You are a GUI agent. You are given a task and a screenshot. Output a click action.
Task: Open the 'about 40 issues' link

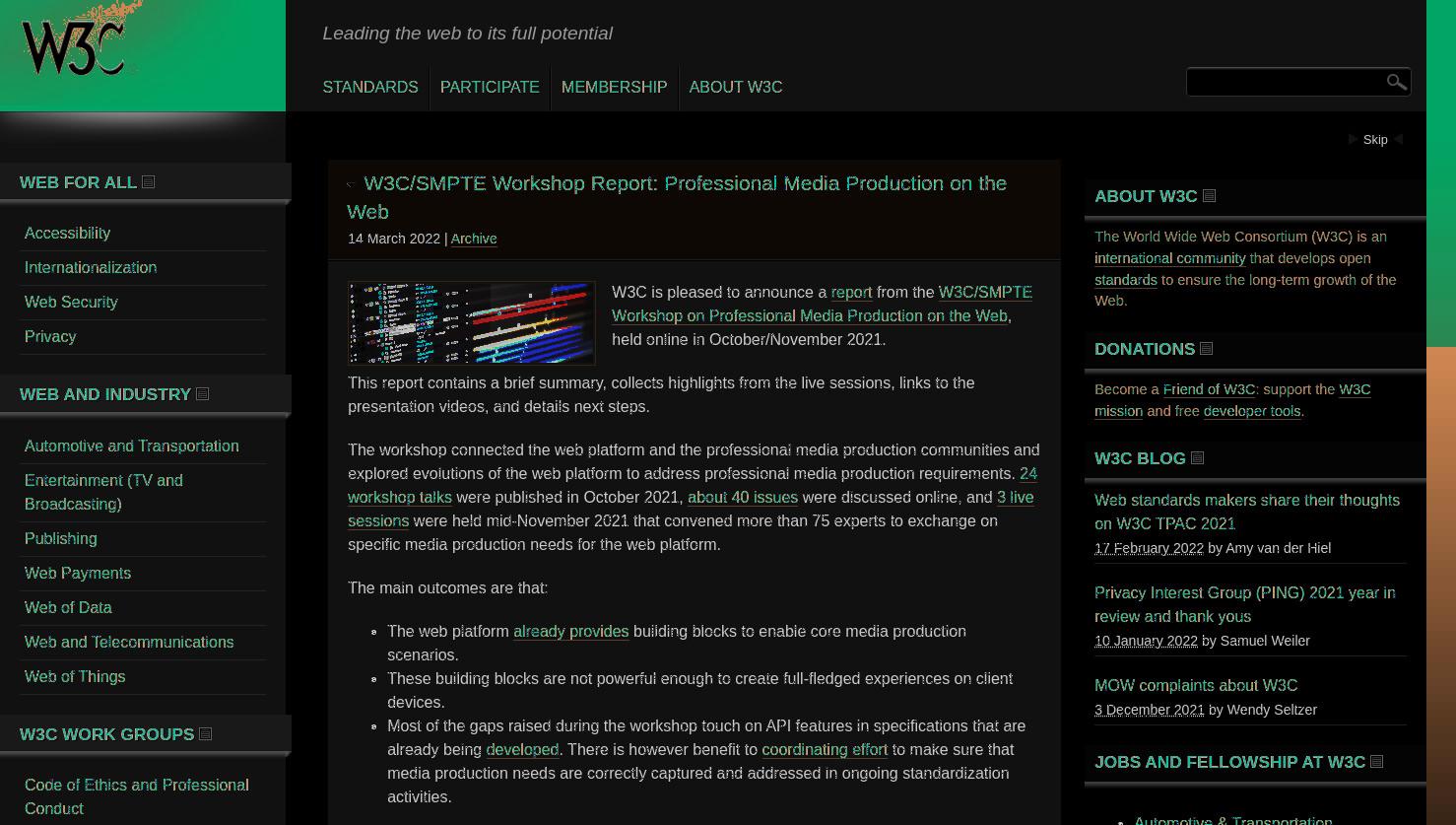tap(743, 498)
